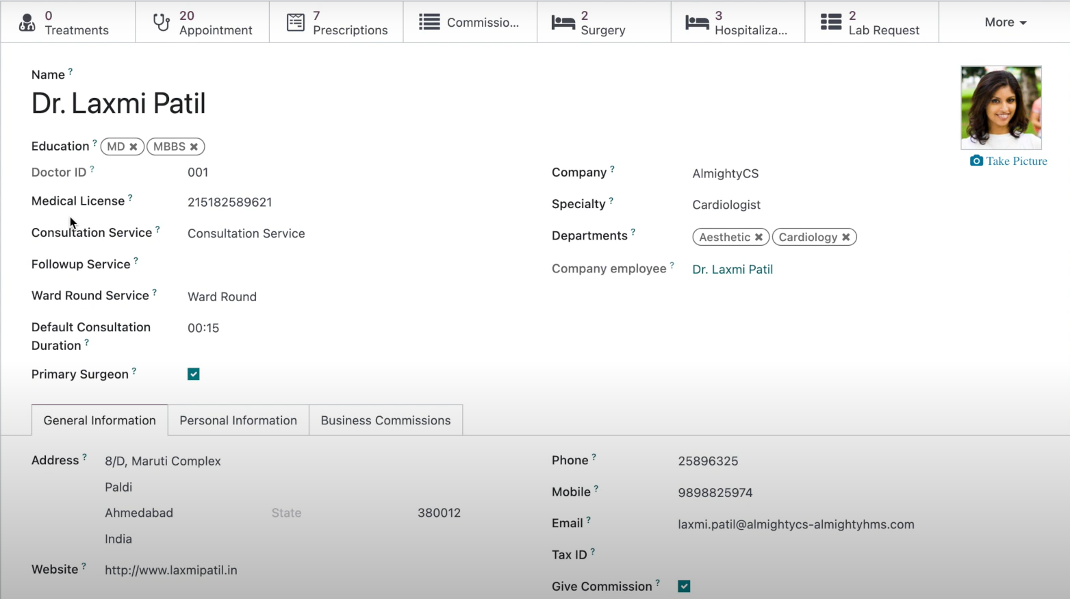1070x599 pixels.
Task: Remove the Cardiology department tag
Action: coord(846,238)
